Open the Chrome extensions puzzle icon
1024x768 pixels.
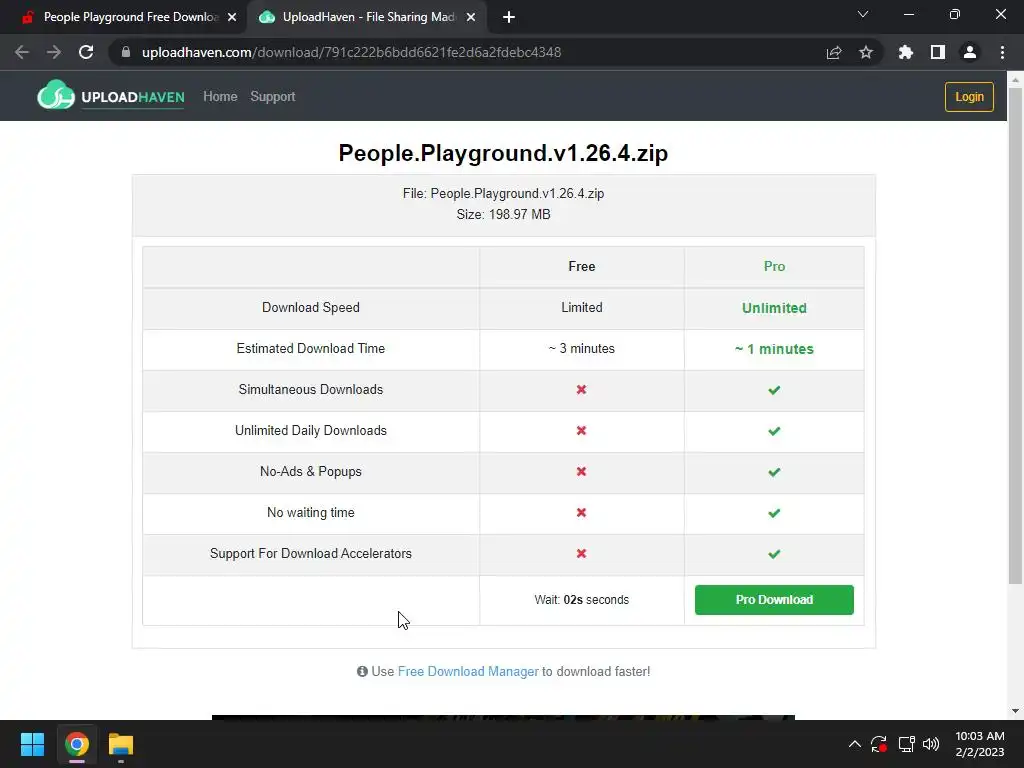point(906,52)
